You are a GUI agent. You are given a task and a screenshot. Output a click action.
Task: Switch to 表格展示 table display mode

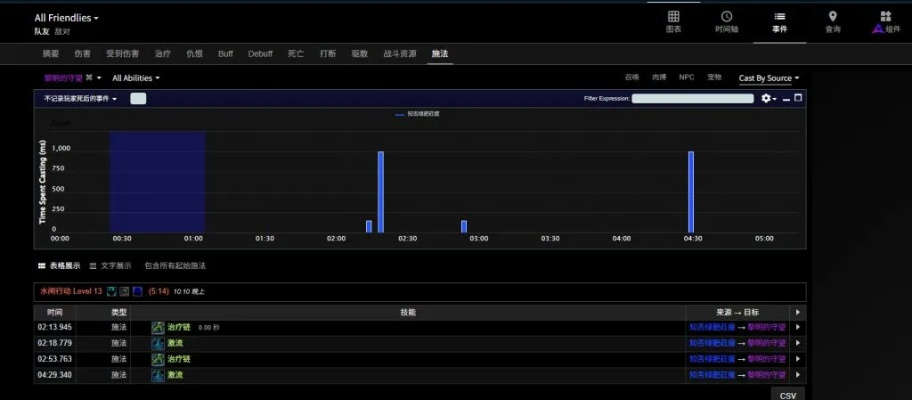(59, 266)
